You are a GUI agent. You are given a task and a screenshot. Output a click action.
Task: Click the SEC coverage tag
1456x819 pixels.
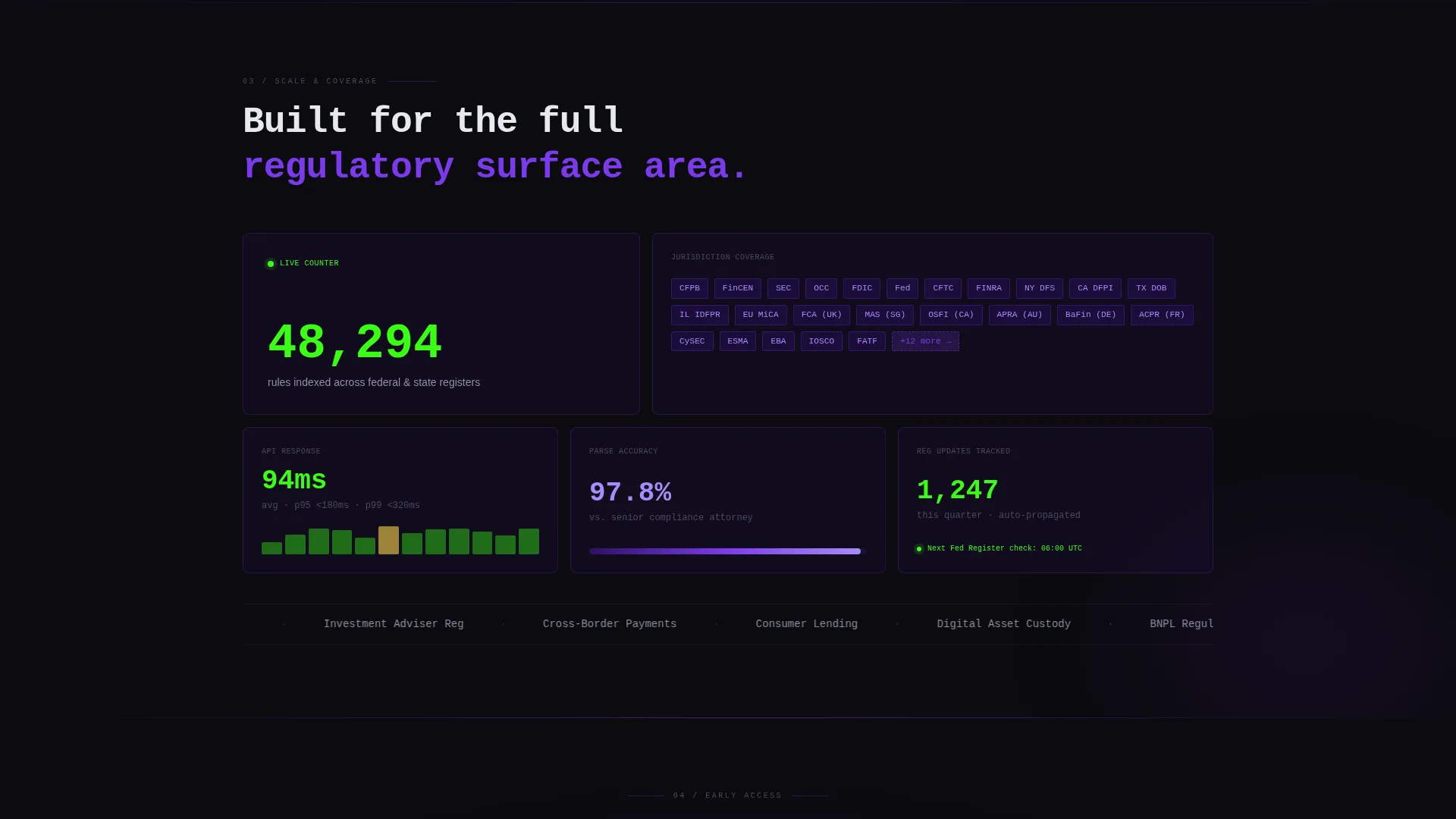point(783,288)
